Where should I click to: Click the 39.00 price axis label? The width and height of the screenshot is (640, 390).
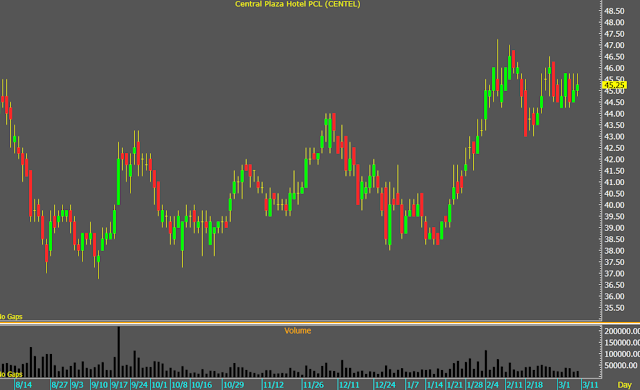[614, 228]
